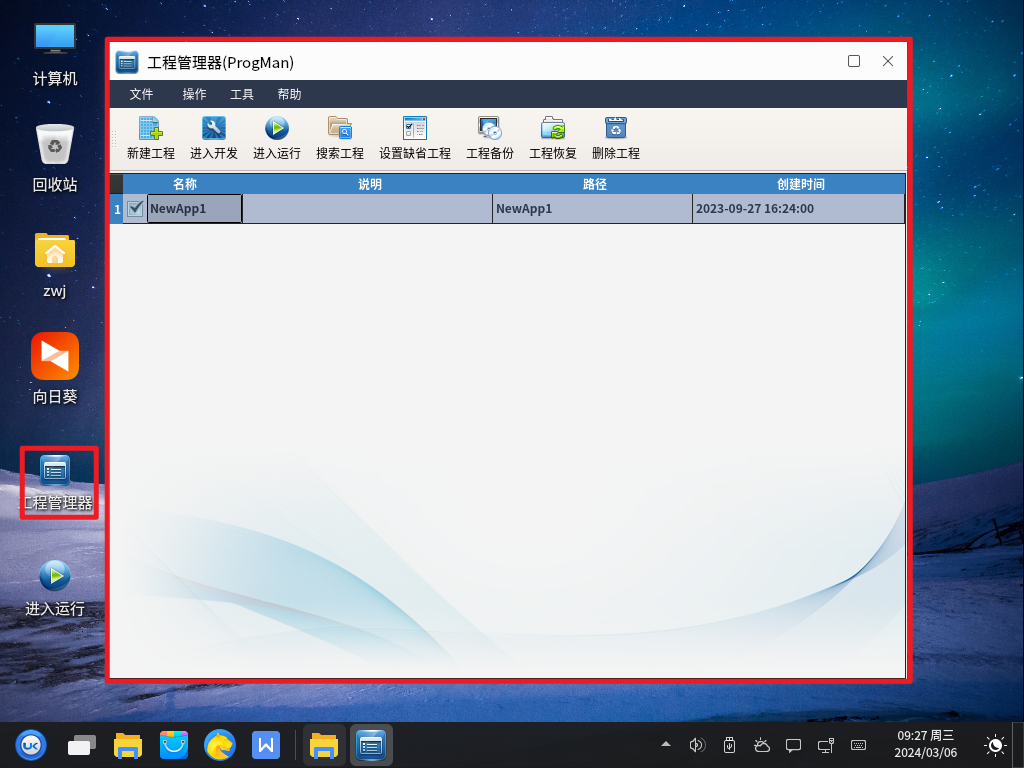Maximize the ProgMan window
1024x768 pixels.
(x=854, y=61)
